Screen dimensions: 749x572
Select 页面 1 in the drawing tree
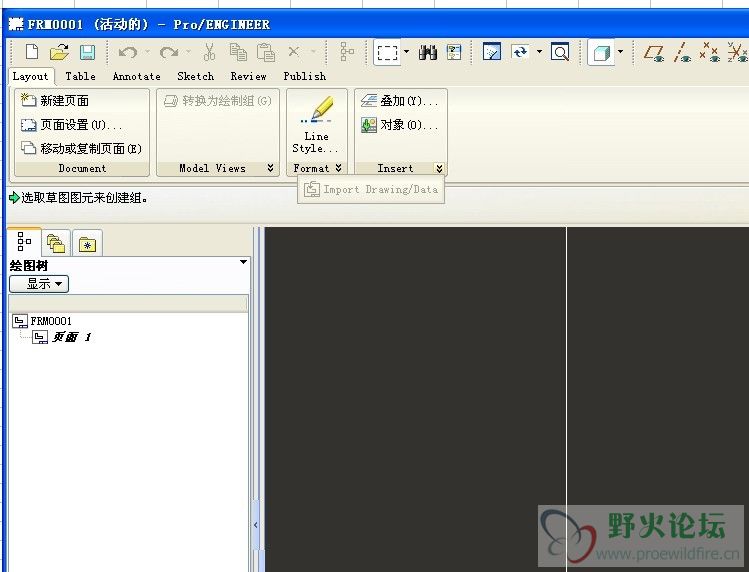tap(62, 337)
